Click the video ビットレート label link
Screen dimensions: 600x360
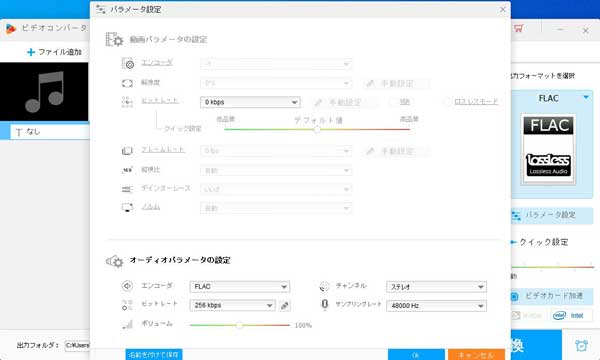point(160,100)
